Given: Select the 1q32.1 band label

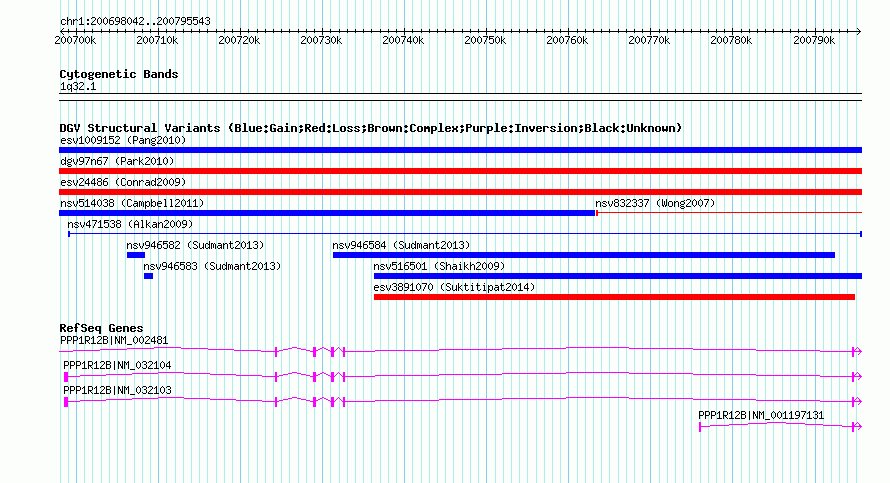Looking at the screenshot, I should [78, 86].
